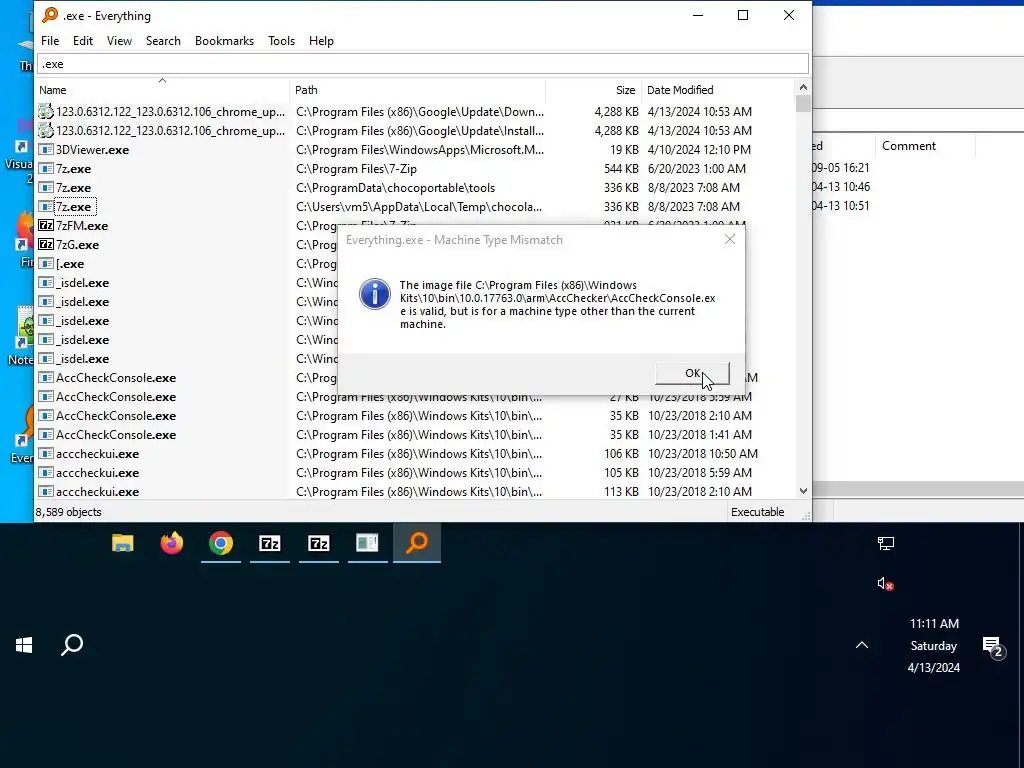
Task: Click OK in Machine Type Mismatch dialog
Action: [x=692, y=373]
